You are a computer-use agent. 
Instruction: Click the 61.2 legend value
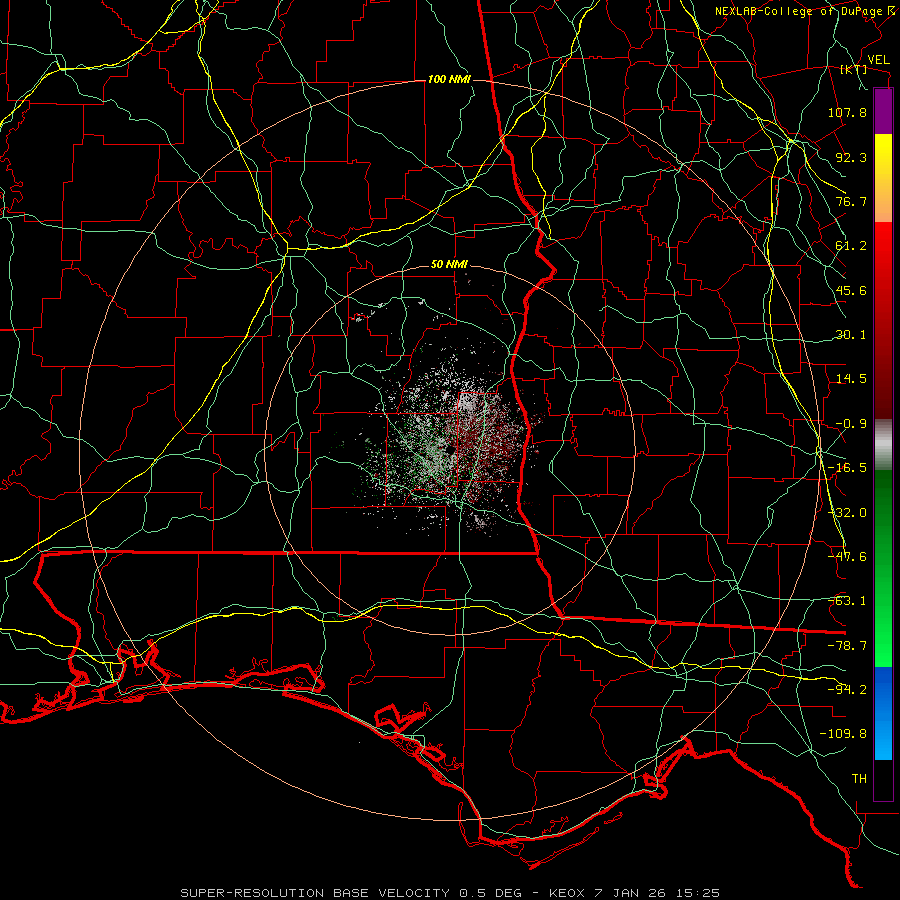pyautogui.click(x=851, y=246)
